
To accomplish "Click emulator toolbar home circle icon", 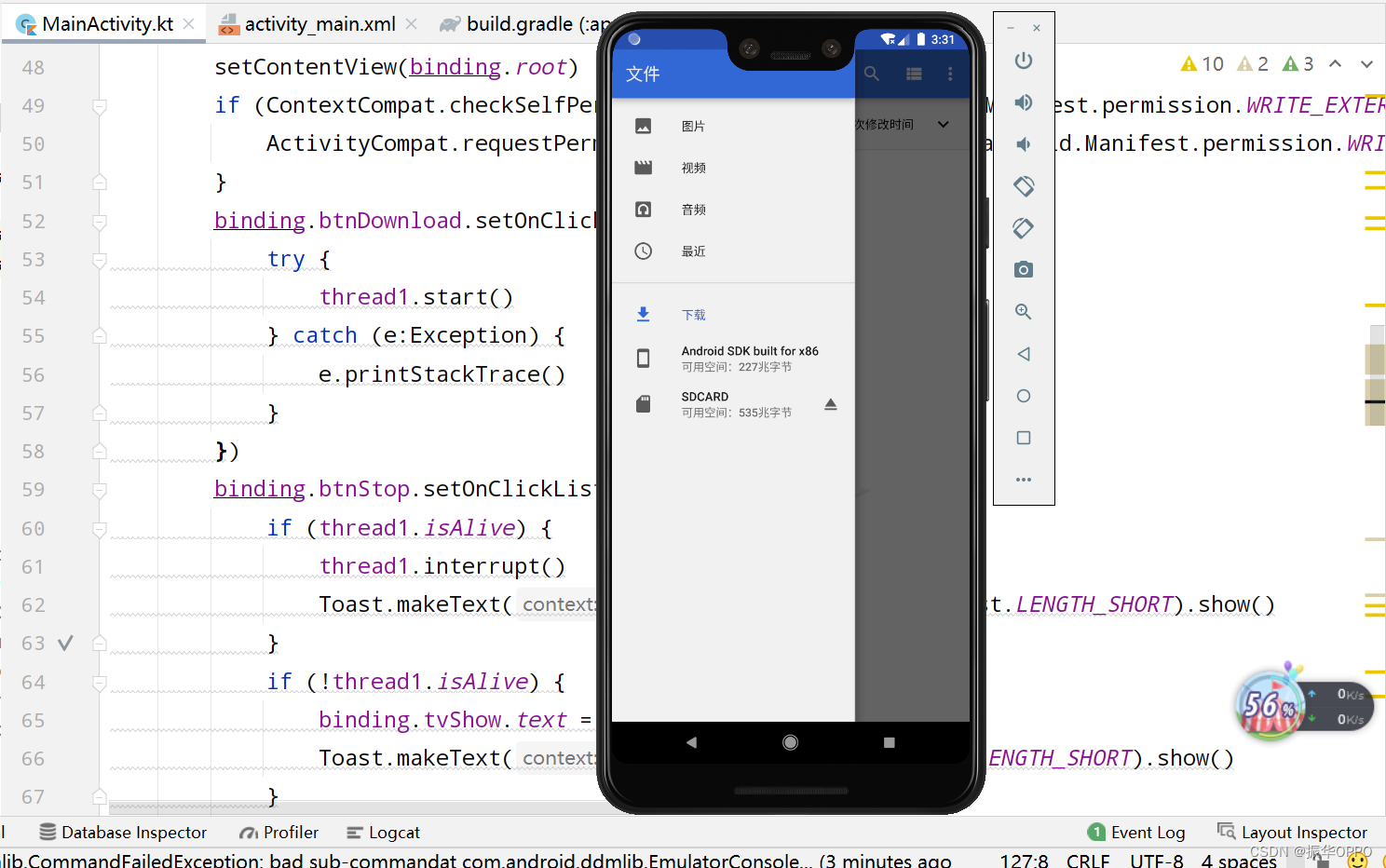I will click(1024, 396).
